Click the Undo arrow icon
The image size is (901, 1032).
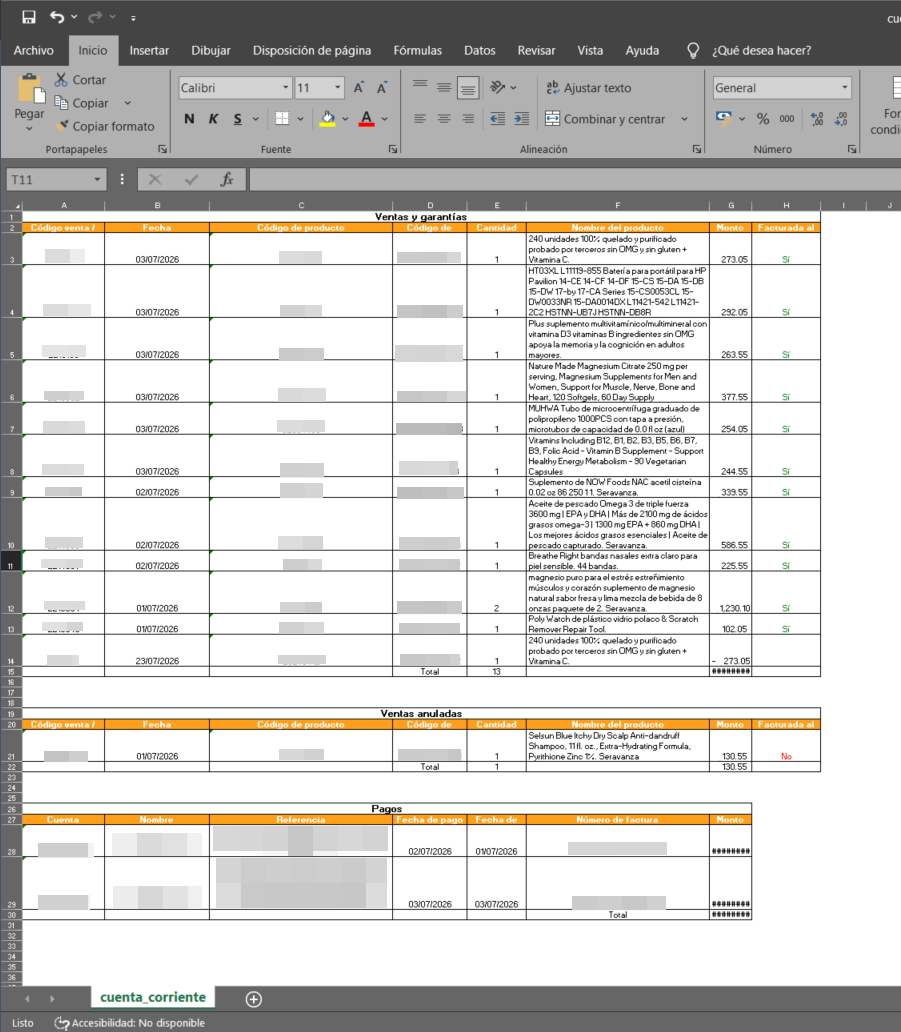point(57,17)
